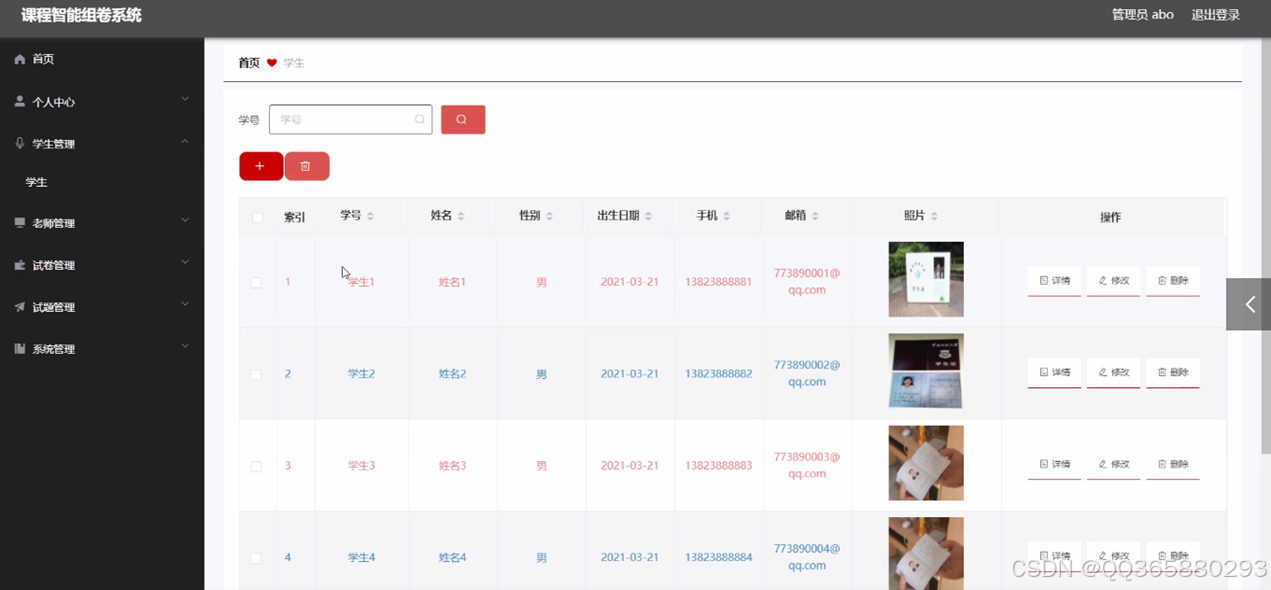Viewport: 1271px width, 590px height.
Task: Open the 个人中心 menu label
Action: (x=53, y=102)
